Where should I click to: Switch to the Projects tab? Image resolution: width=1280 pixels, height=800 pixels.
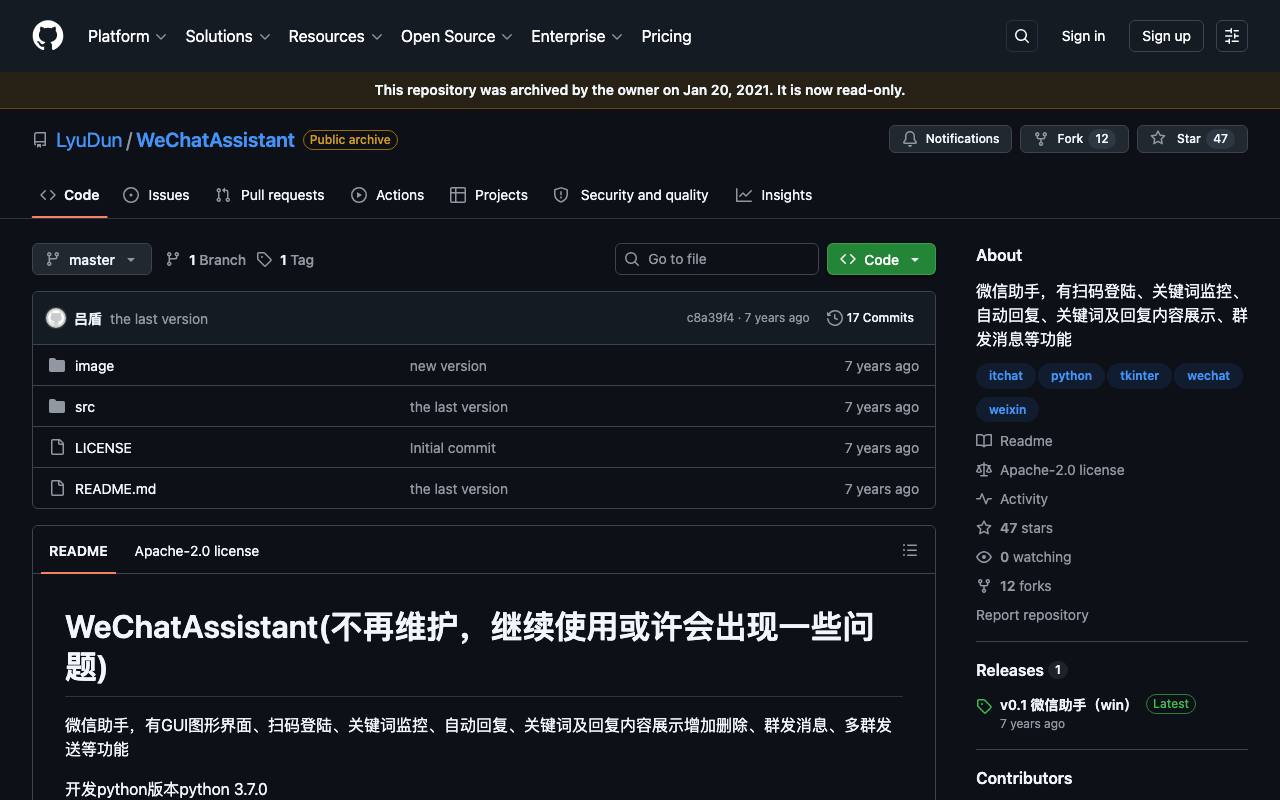click(x=489, y=195)
